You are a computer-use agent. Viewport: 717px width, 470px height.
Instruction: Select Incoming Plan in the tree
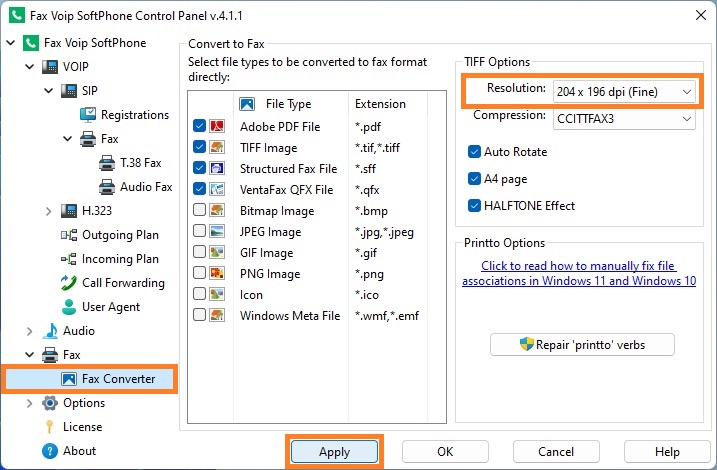[120, 259]
